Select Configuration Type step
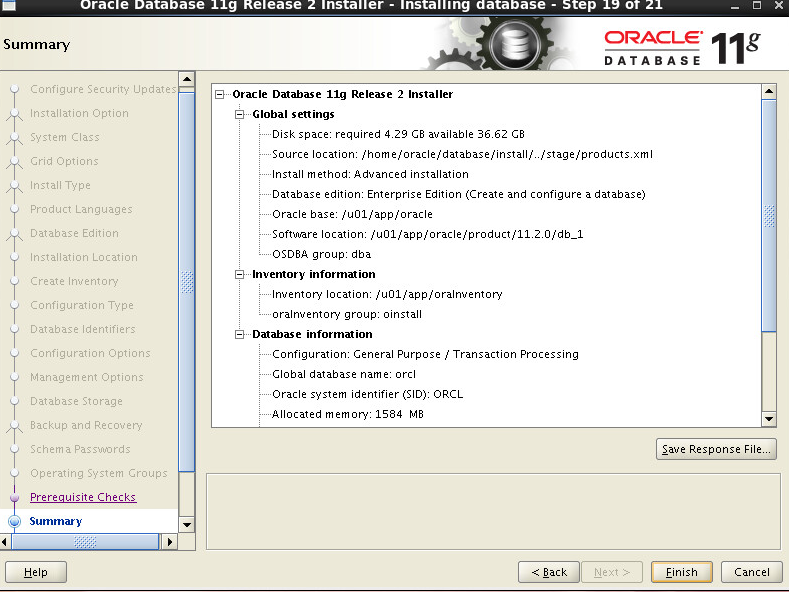 pyautogui.click(x=82, y=305)
